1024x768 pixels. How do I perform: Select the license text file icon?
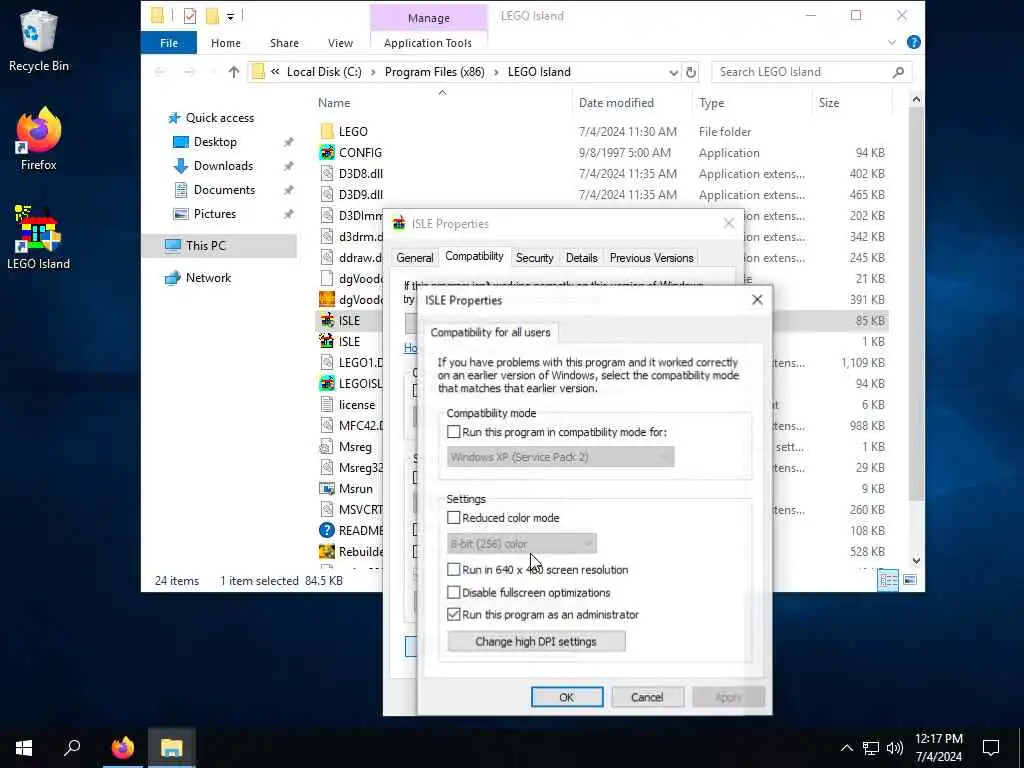point(327,404)
